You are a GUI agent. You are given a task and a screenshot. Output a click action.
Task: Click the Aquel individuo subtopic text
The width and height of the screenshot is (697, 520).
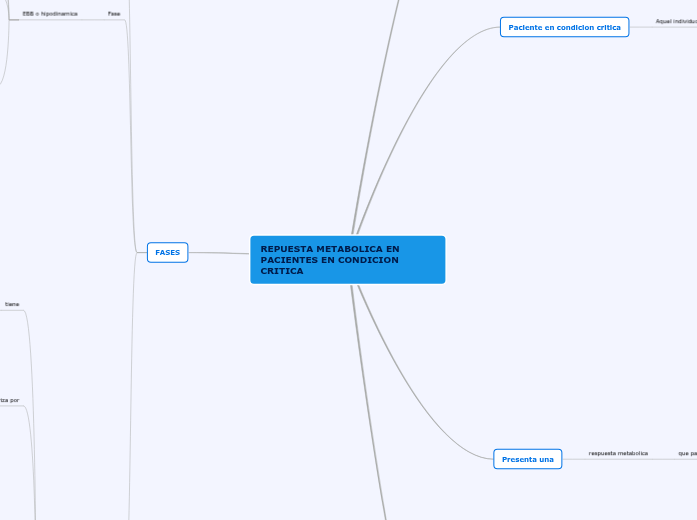(x=676, y=21)
